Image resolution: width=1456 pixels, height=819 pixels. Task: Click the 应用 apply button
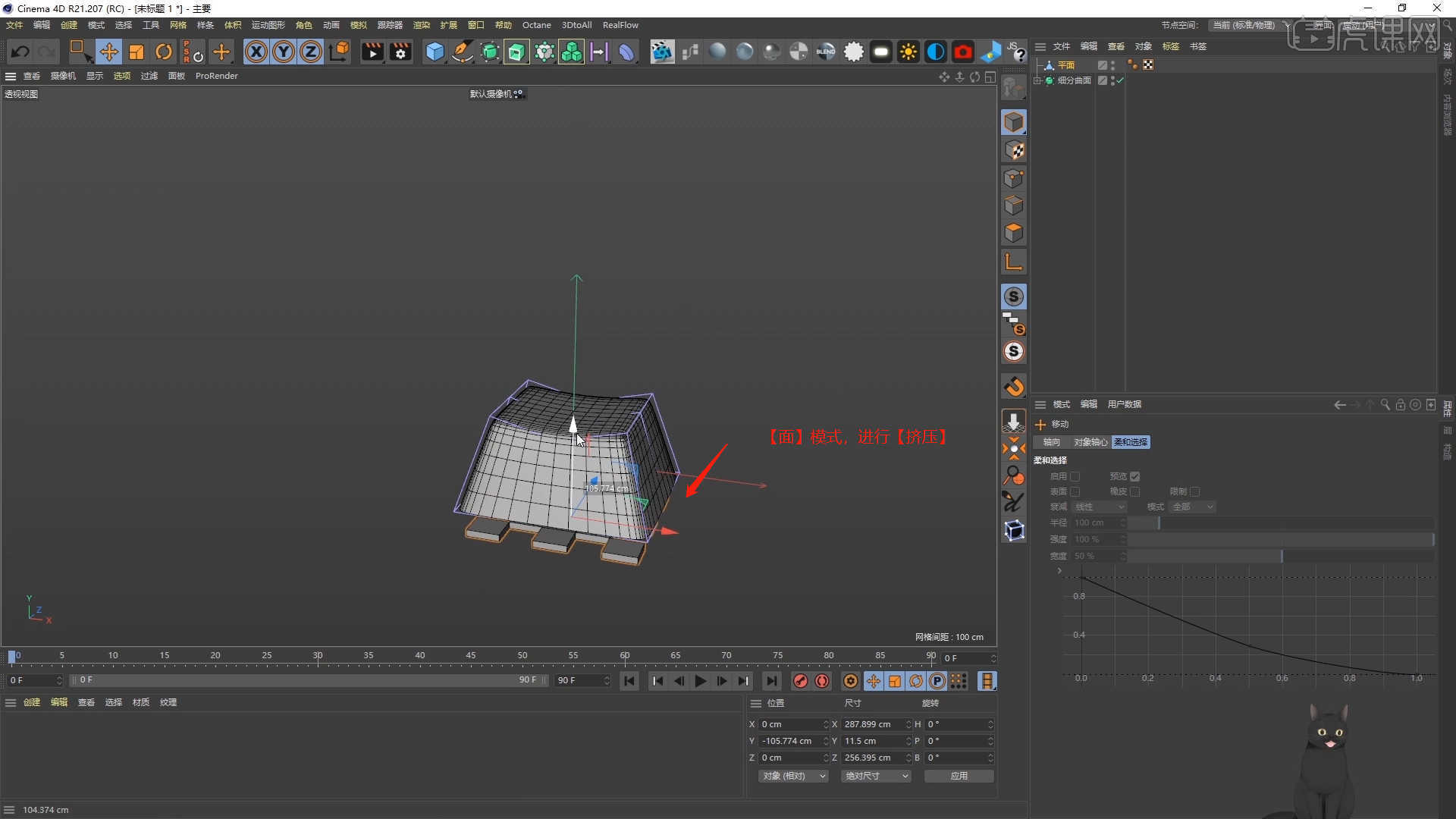pyautogui.click(x=959, y=776)
